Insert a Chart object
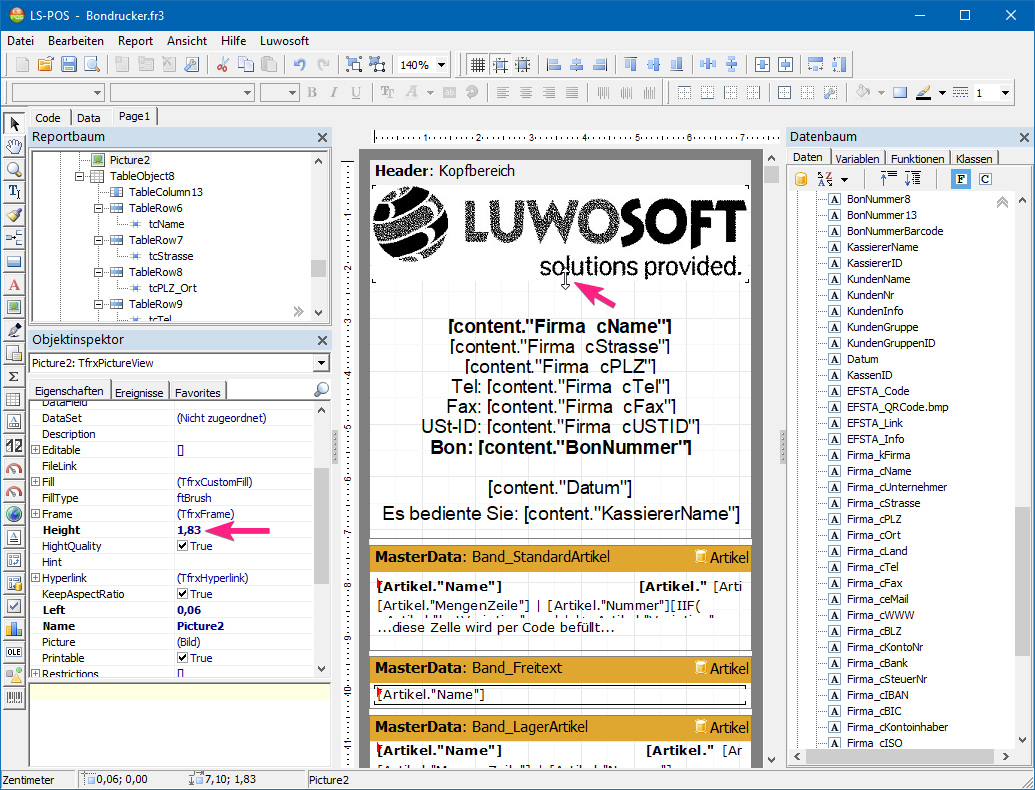Viewport: 1035px width, 790px height. [x=14, y=629]
